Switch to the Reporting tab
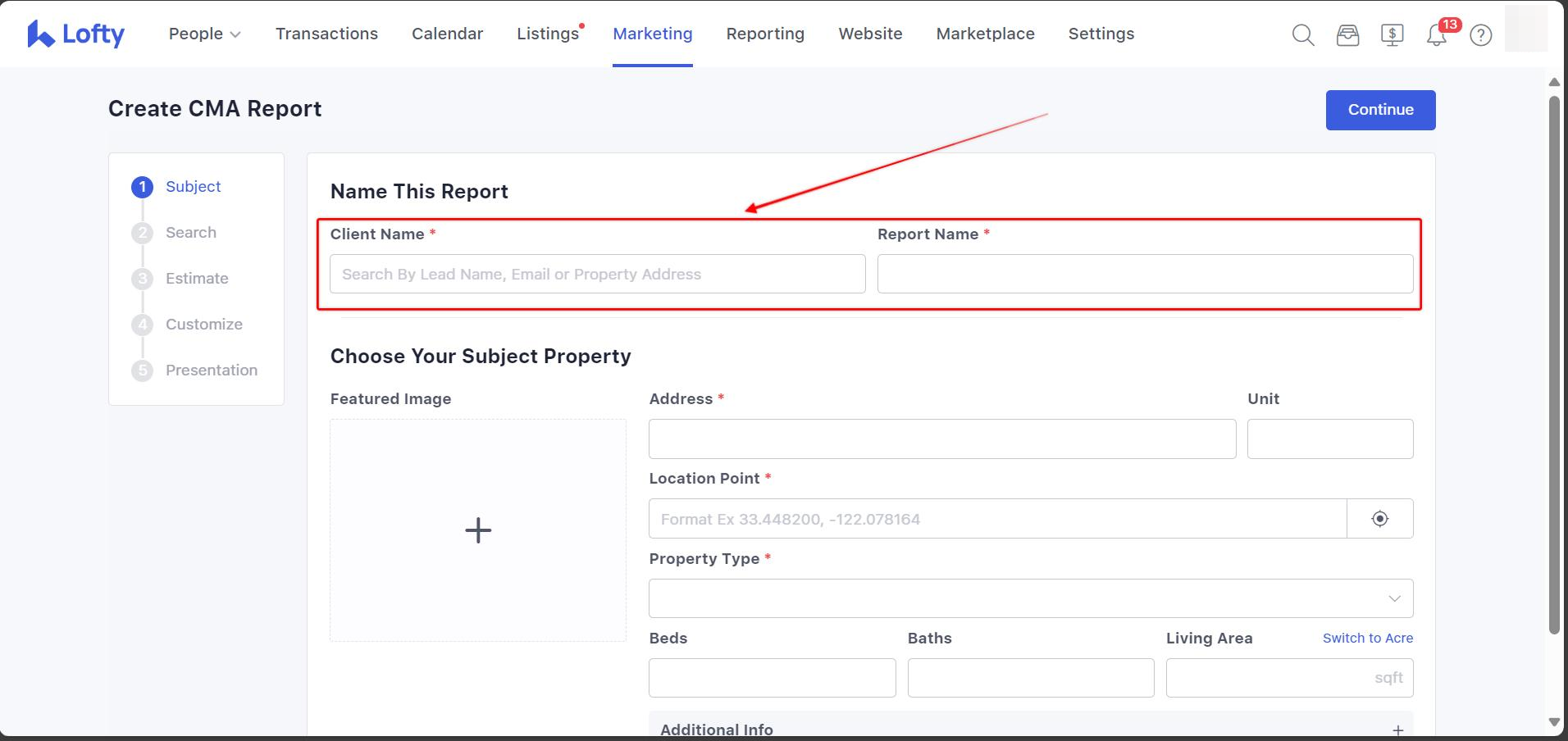 pos(764,34)
